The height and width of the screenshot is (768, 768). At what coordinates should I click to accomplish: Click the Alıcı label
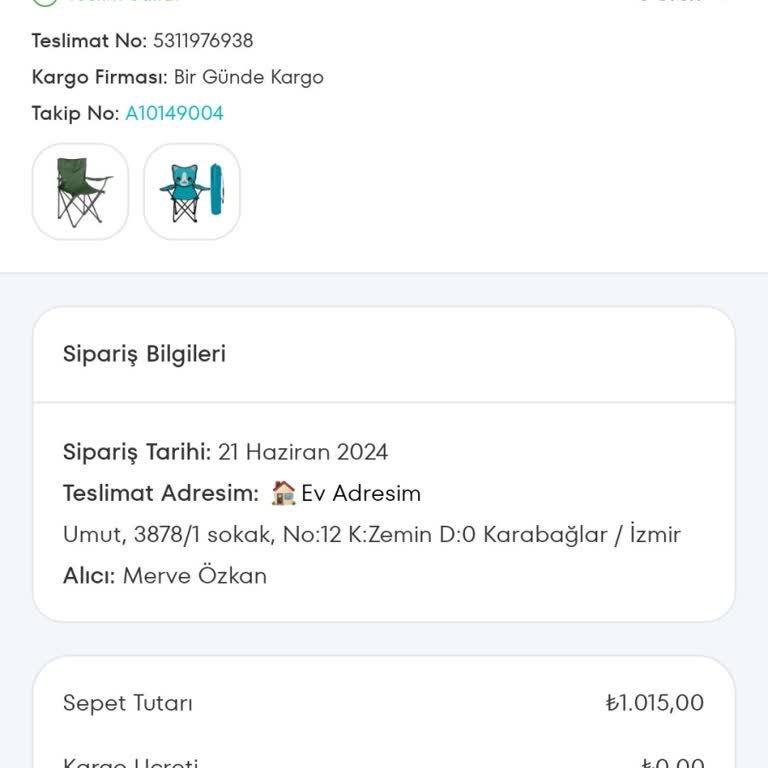click(x=89, y=575)
